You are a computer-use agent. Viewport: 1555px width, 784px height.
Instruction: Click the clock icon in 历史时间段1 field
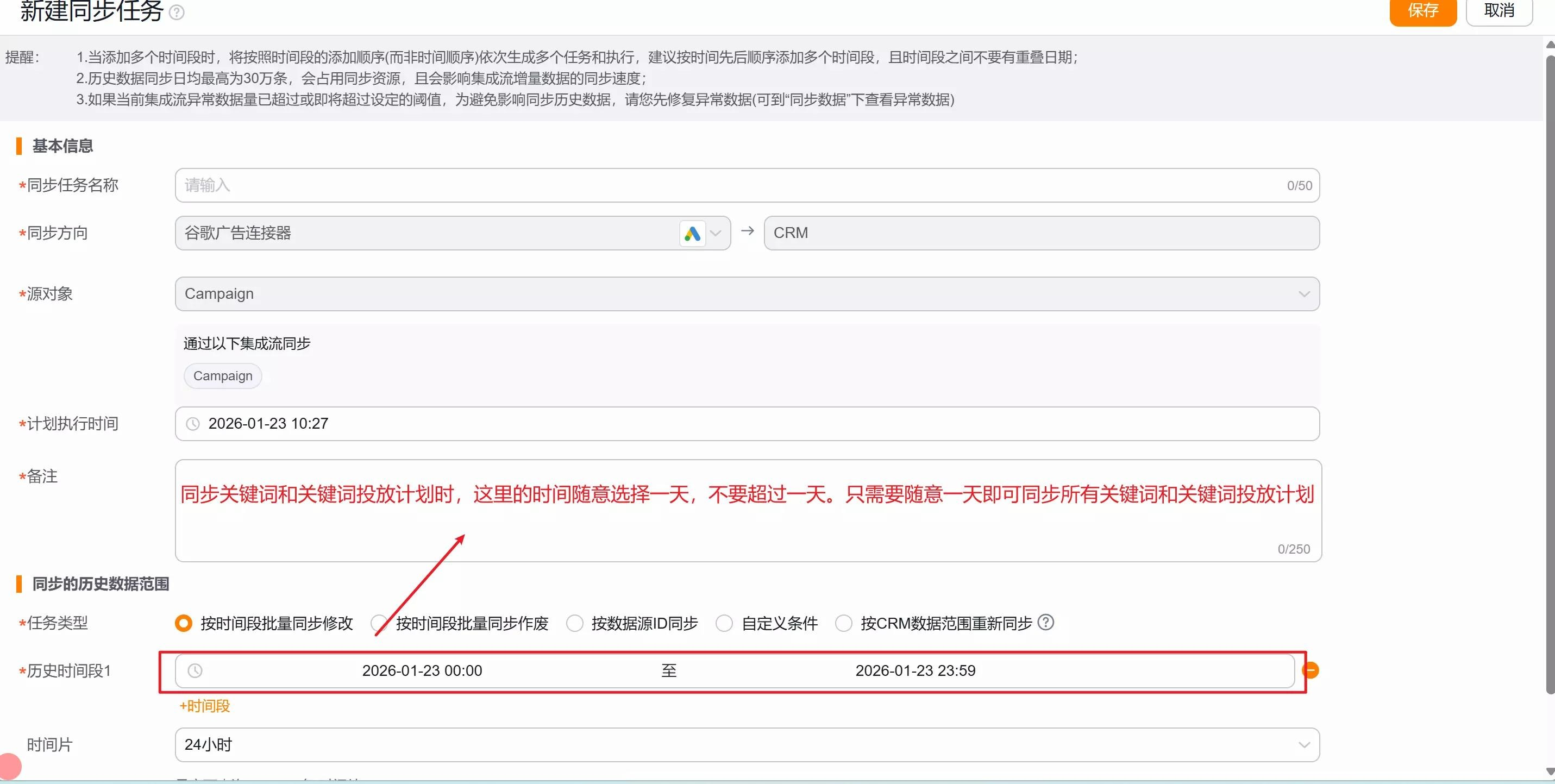point(195,670)
